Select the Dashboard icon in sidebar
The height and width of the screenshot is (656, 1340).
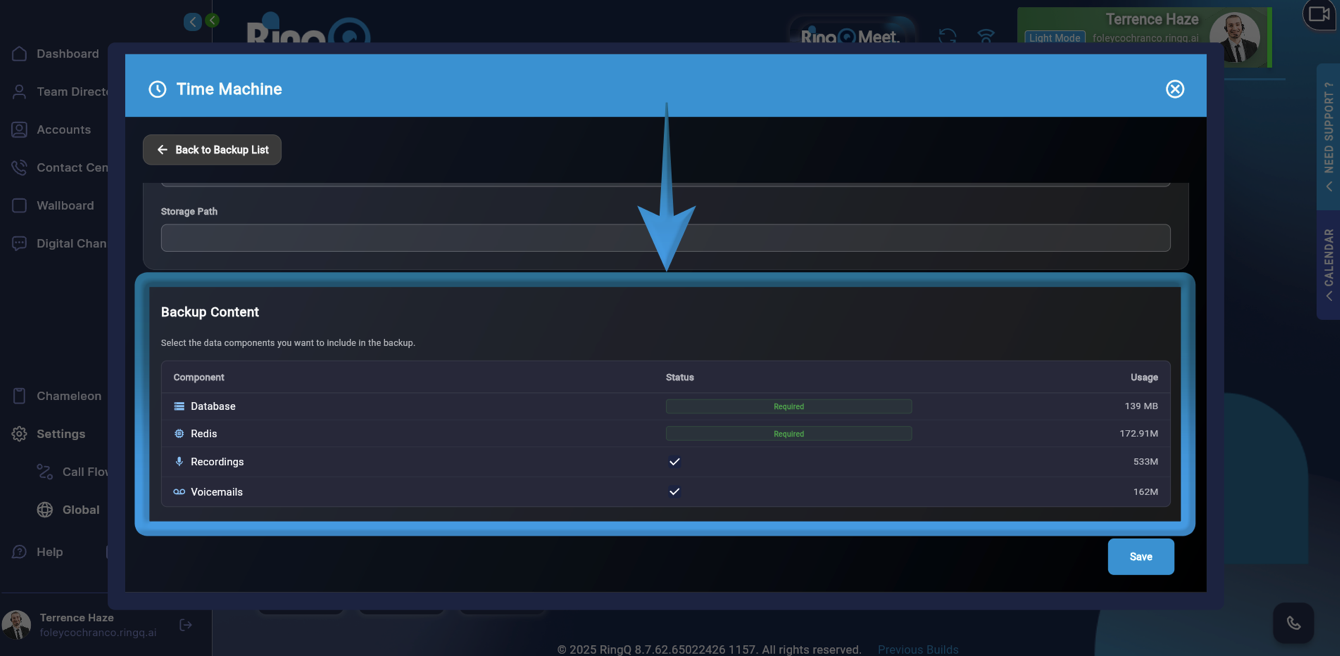pyautogui.click(x=18, y=53)
